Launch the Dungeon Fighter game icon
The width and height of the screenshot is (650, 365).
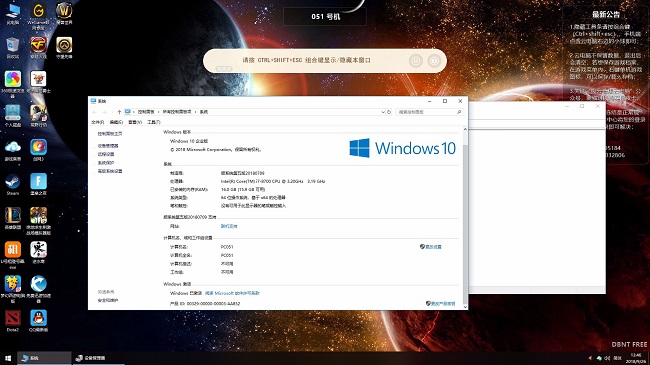click(38, 82)
